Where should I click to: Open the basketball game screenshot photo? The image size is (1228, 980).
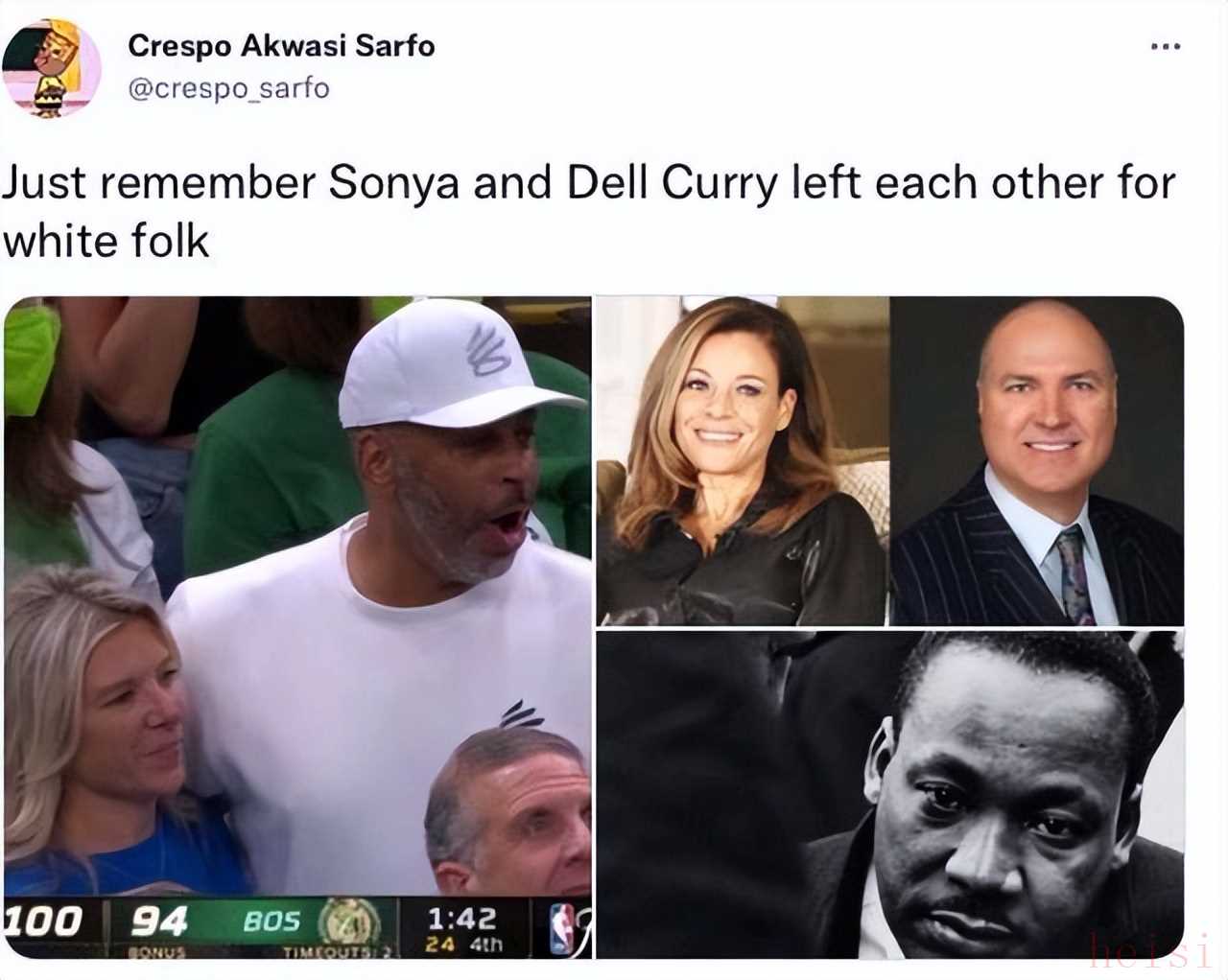click(297, 627)
